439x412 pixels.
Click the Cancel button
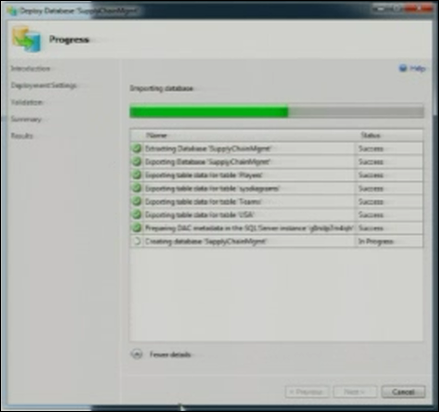(x=403, y=392)
